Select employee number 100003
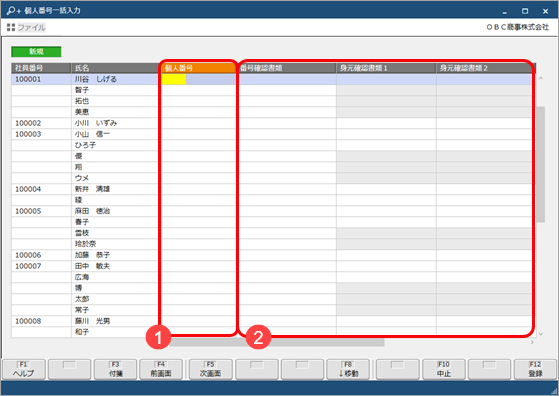 pyautogui.click(x=28, y=134)
